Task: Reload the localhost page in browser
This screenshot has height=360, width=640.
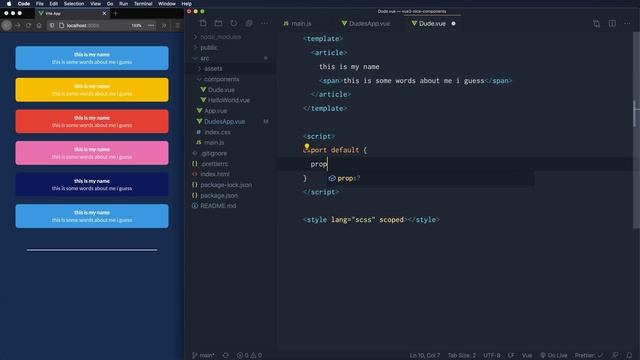Action: (28, 25)
